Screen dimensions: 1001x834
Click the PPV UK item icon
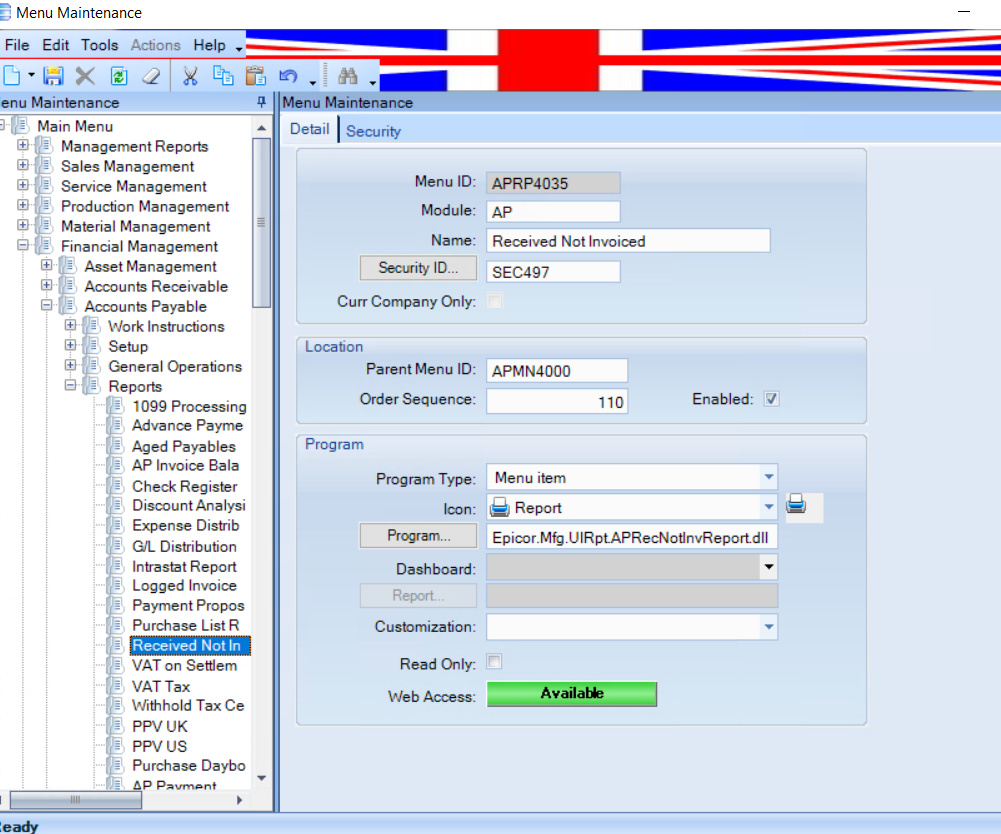[116, 725]
